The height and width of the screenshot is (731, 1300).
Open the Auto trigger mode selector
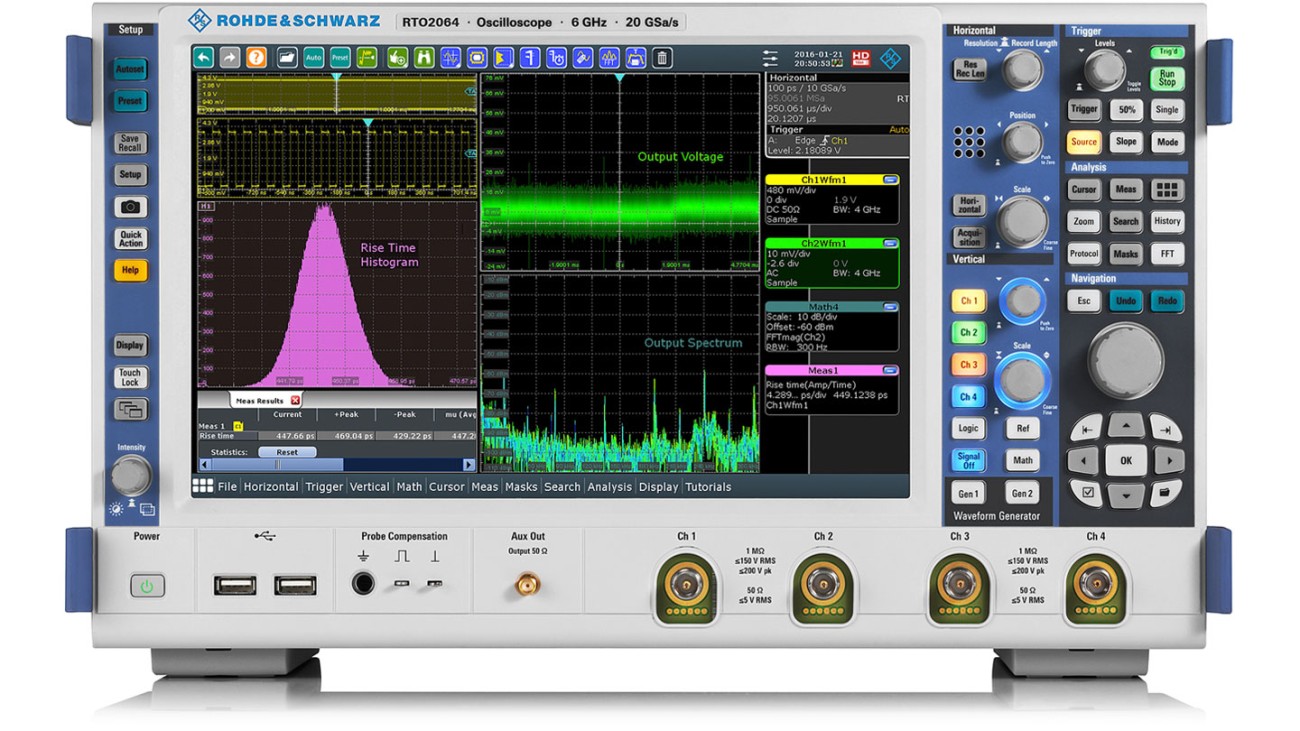tap(901, 128)
